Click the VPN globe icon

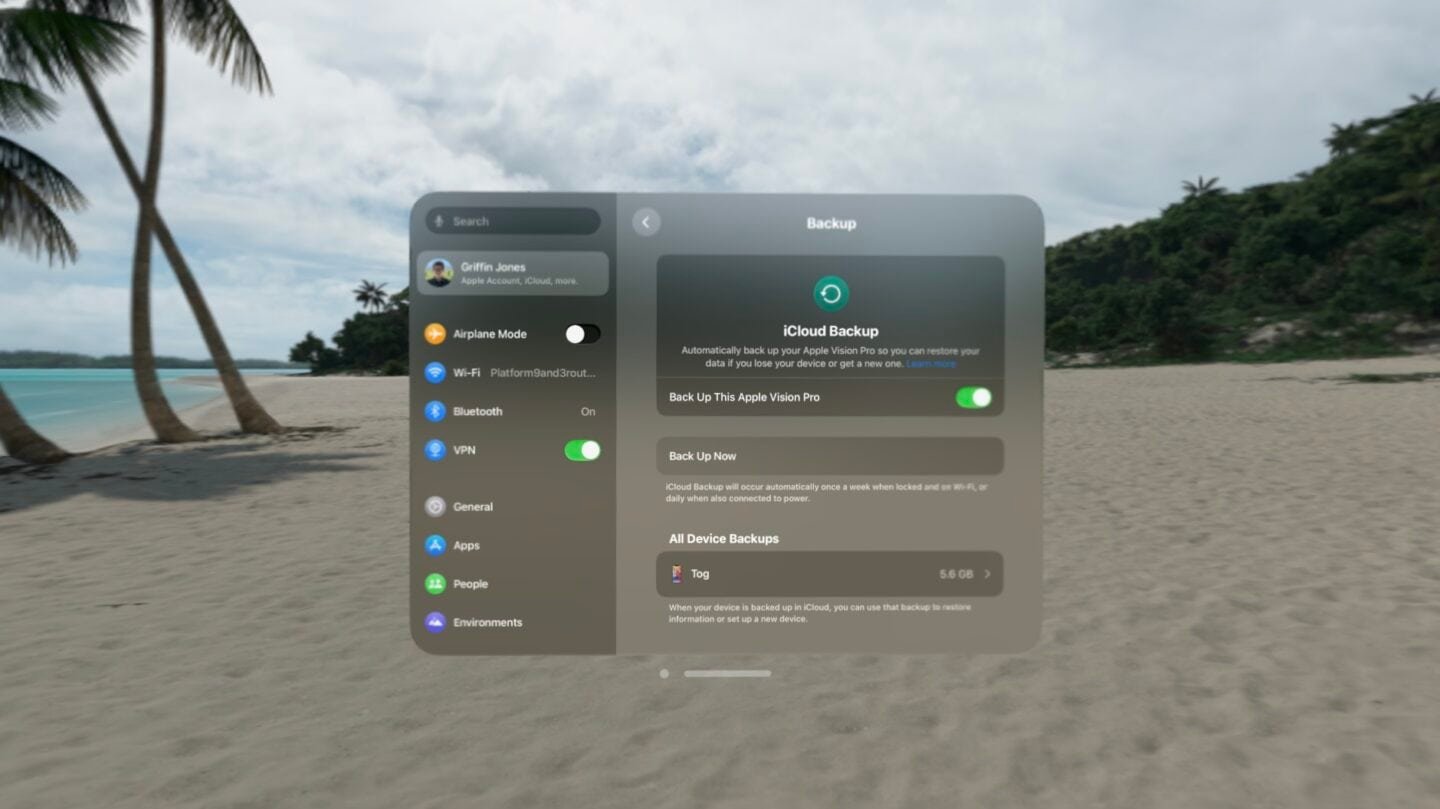coord(435,450)
